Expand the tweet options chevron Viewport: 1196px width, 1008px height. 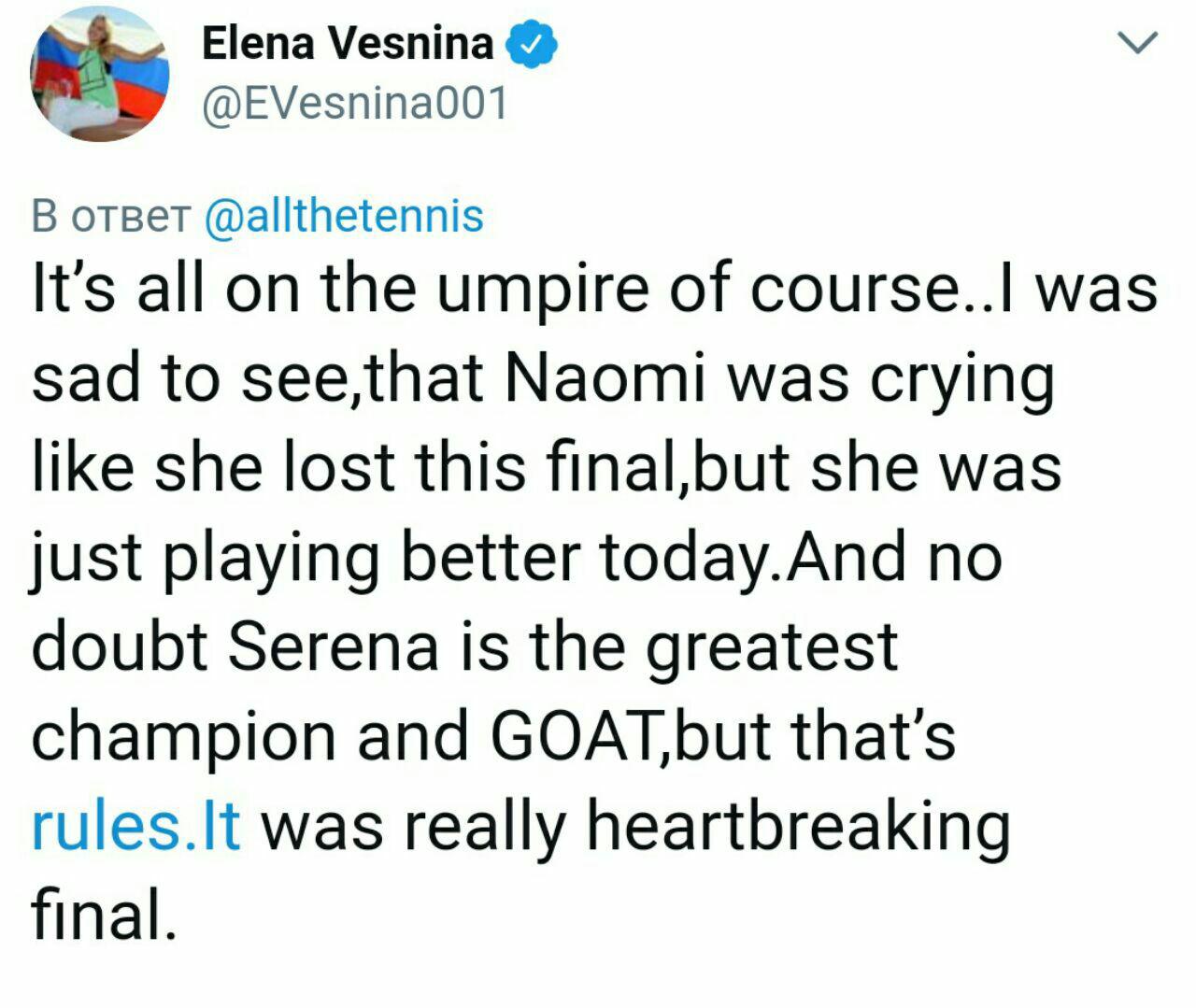point(1138,43)
